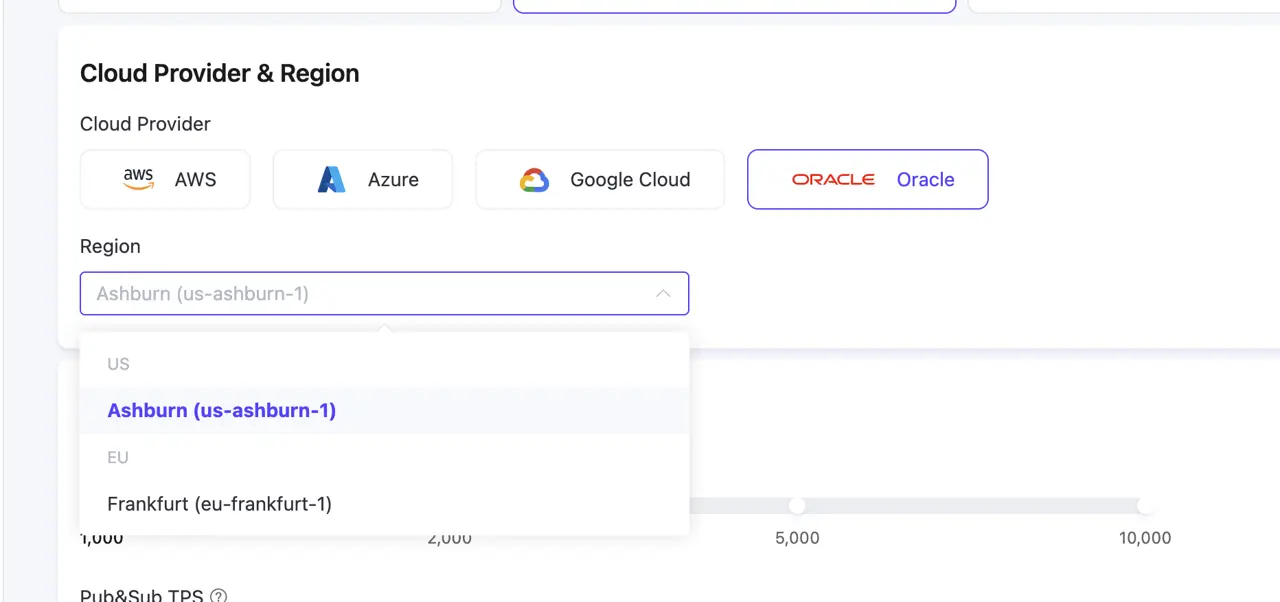The image size is (1280, 602).
Task: Open the Pub&Sub TPS help icon
Action: [218, 595]
